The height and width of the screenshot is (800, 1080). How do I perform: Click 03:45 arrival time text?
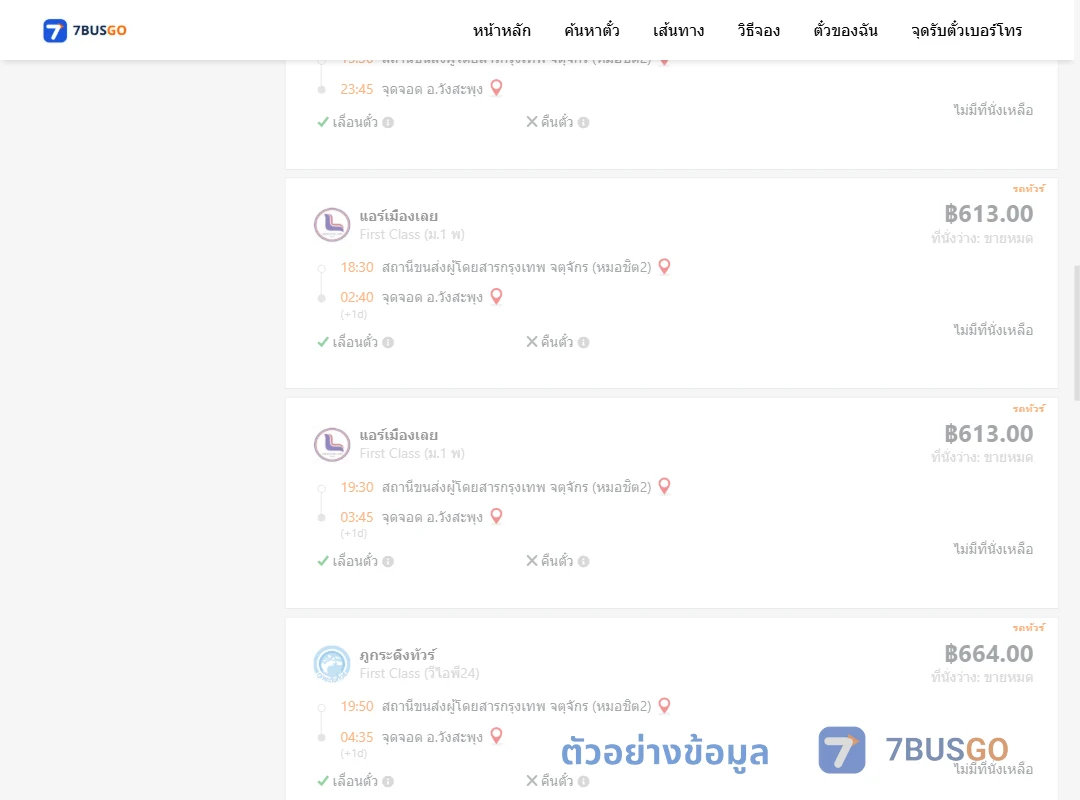[x=357, y=517]
